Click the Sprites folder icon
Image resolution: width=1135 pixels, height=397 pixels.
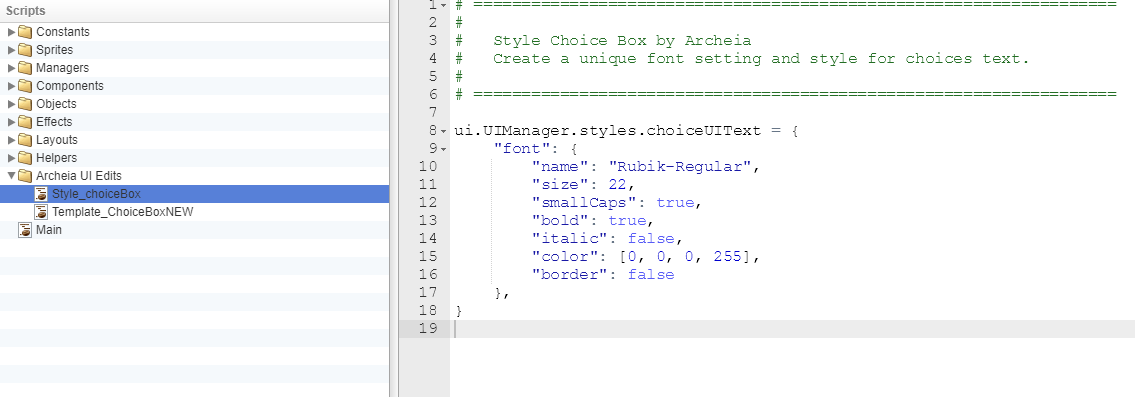pos(25,50)
